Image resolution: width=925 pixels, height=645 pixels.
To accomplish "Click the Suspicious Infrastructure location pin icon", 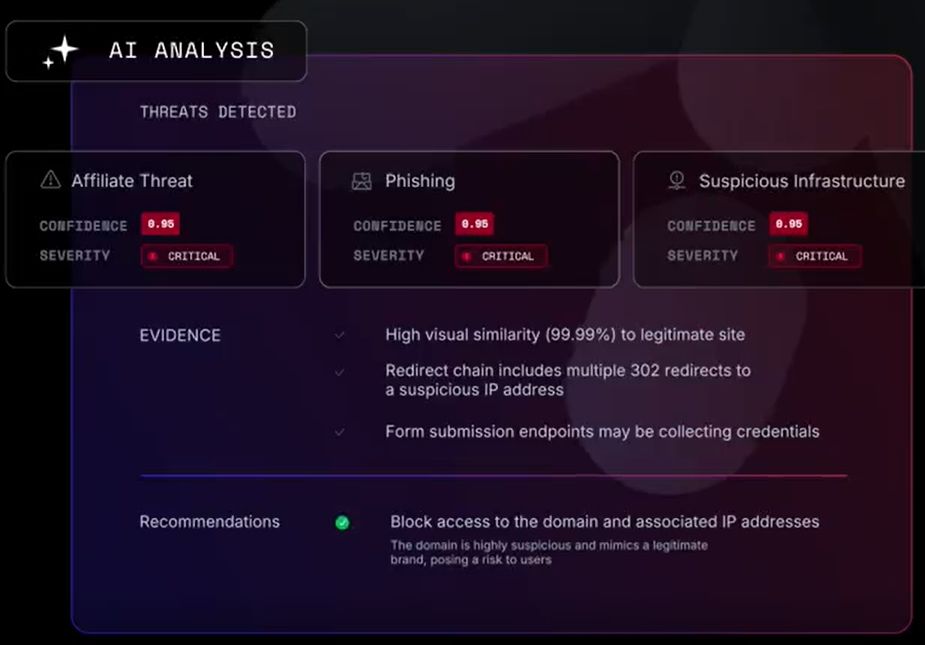I will click(x=677, y=180).
